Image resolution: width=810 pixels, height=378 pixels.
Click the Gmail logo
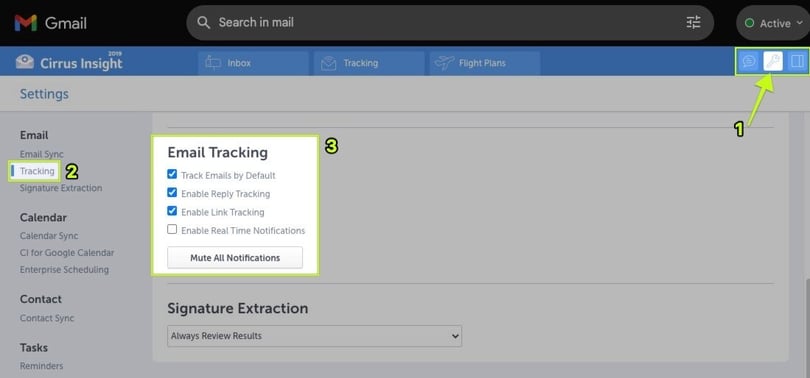pos(26,23)
